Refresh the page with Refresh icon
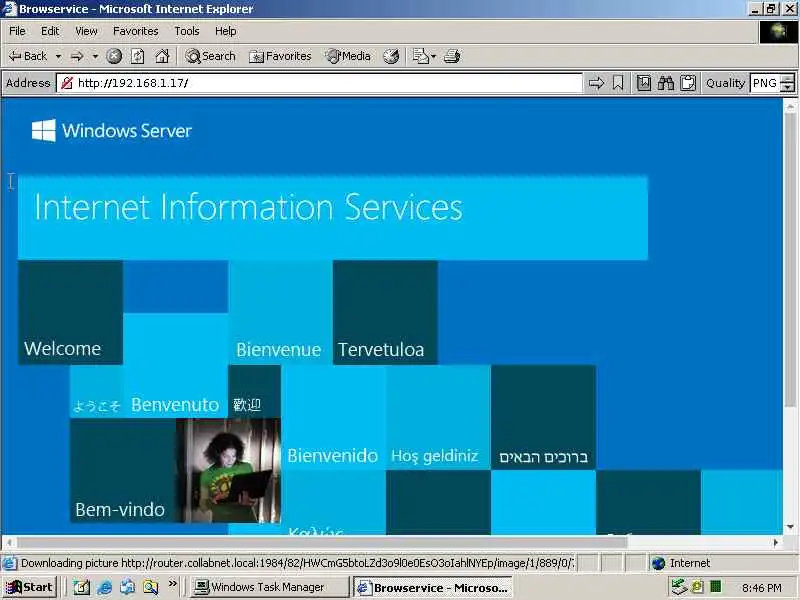This screenshot has width=800, height=600. [x=138, y=56]
